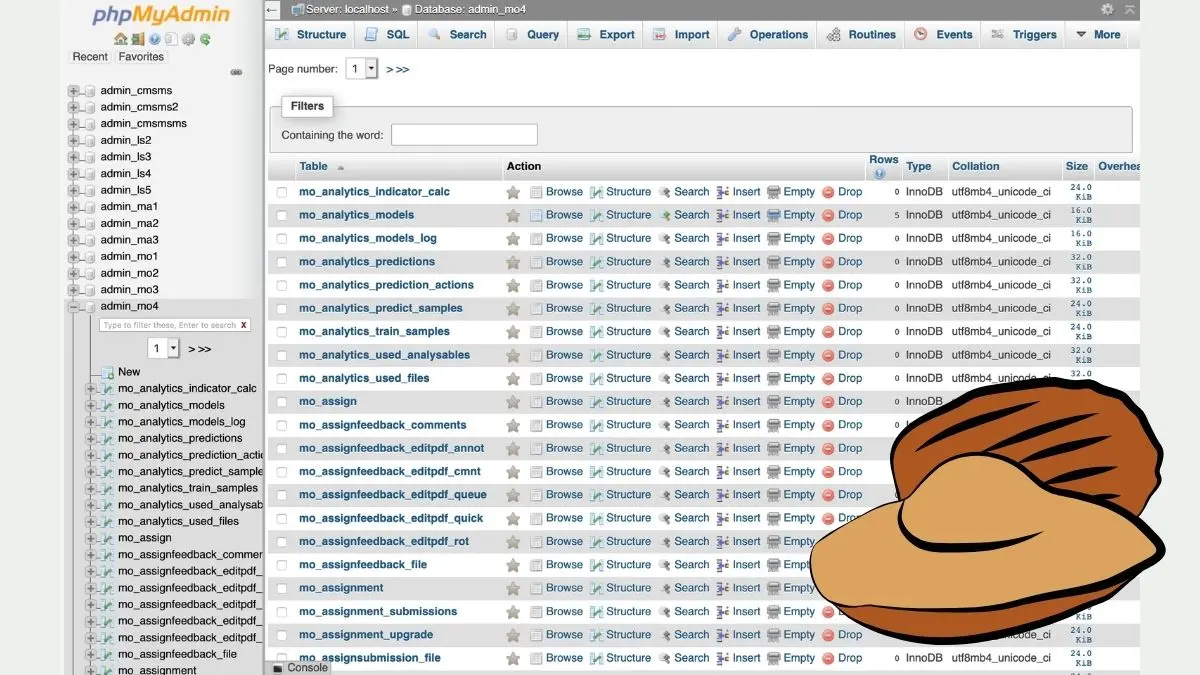Viewport: 1200px width, 675px height.
Task: Reload the navigation panel green icon
Action: [205, 39]
